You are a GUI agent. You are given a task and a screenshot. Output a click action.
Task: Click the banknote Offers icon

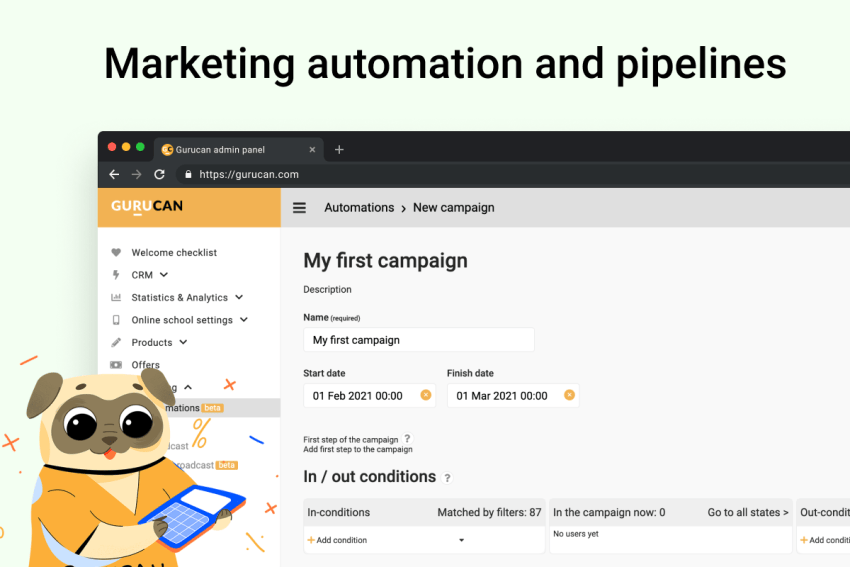point(116,365)
